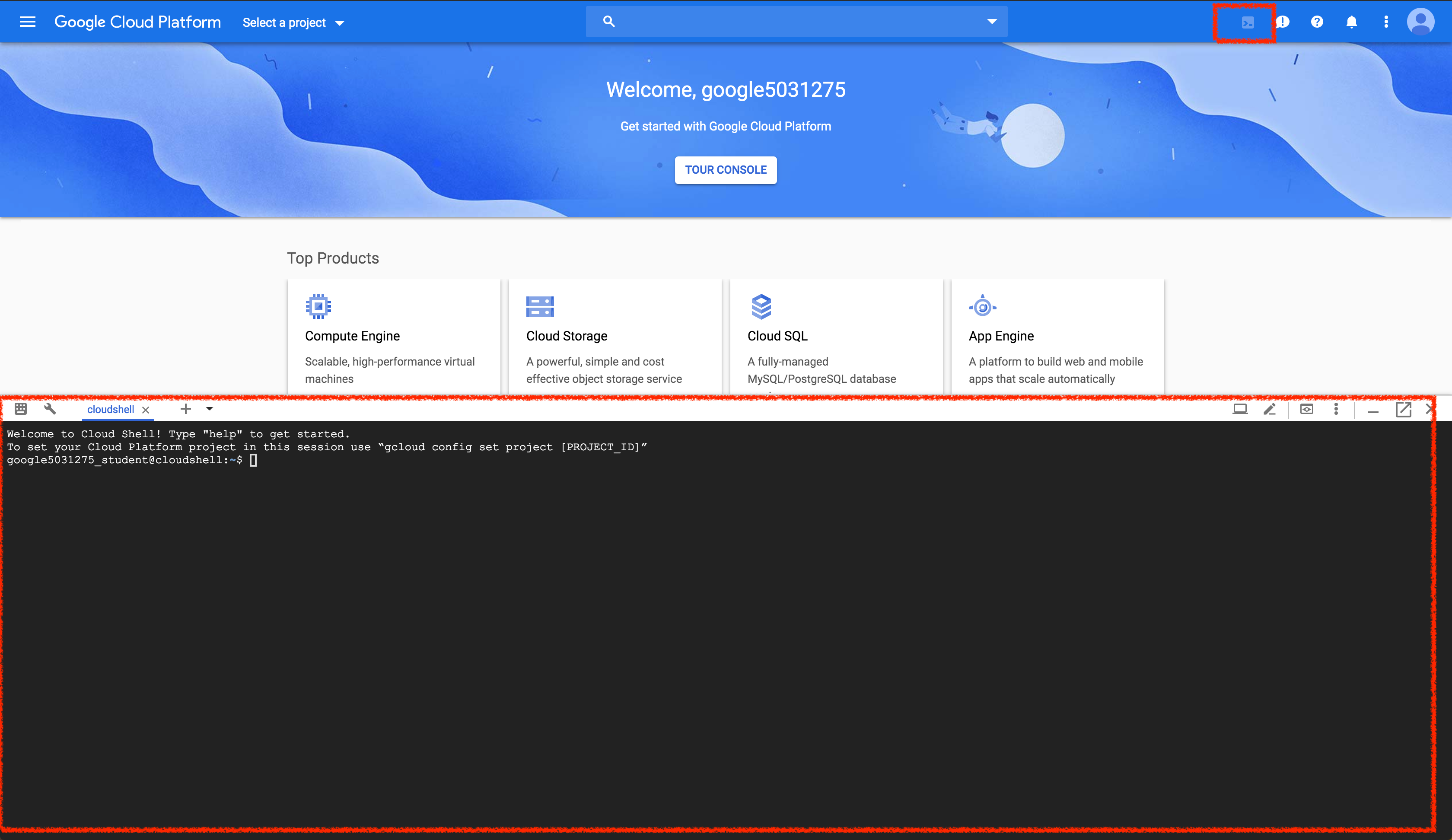Image resolution: width=1452 pixels, height=840 pixels.
Task: Click the feedback exclamation icon in top bar
Action: (x=1283, y=22)
